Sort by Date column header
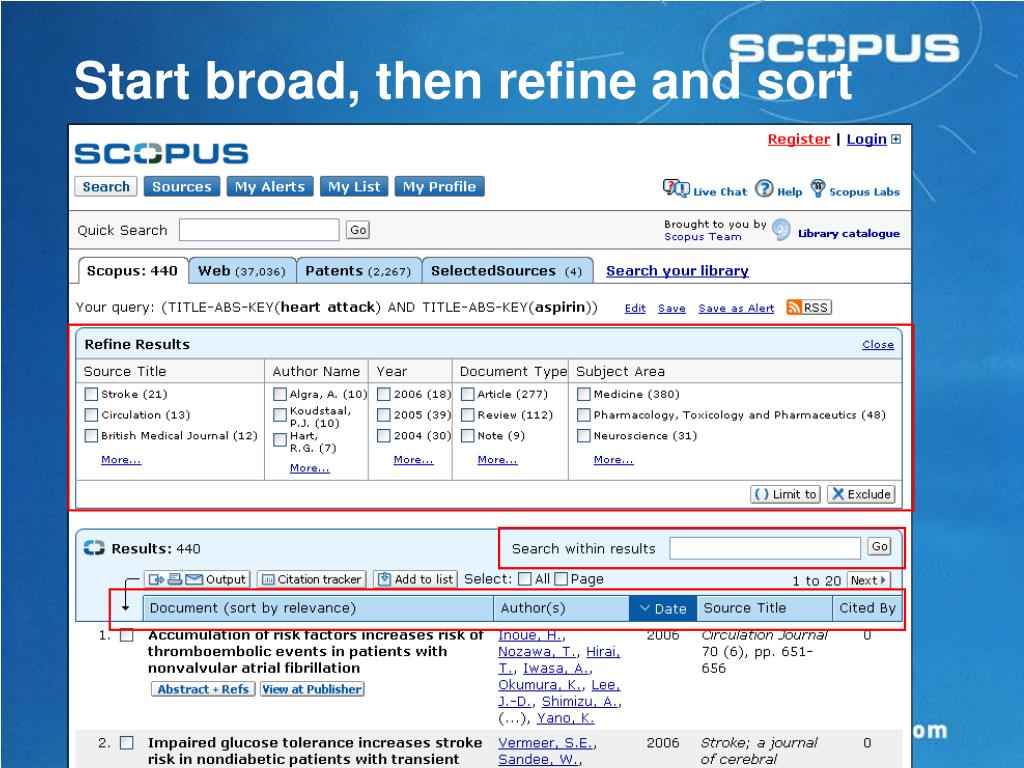 [663, 609]
